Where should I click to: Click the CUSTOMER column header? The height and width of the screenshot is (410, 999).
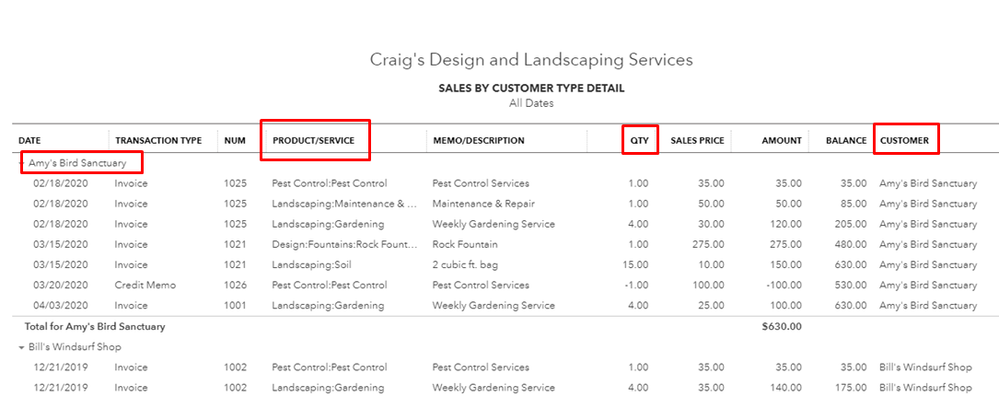pyautogui.click(x=904, y=141)
